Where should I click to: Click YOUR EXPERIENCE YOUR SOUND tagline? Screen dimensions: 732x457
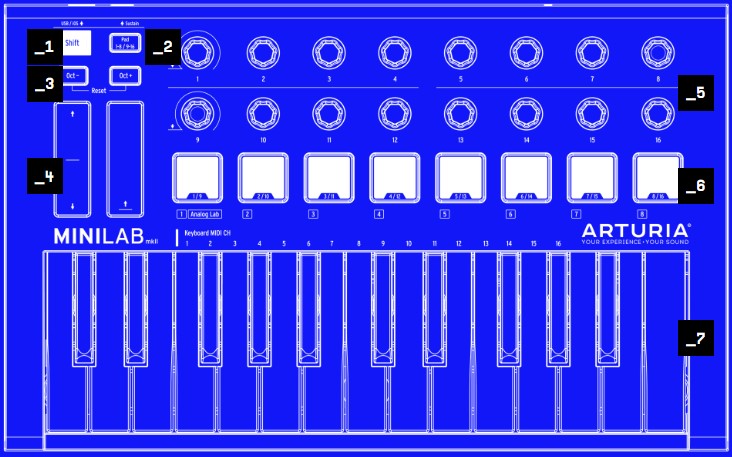[x=635, y=242]
